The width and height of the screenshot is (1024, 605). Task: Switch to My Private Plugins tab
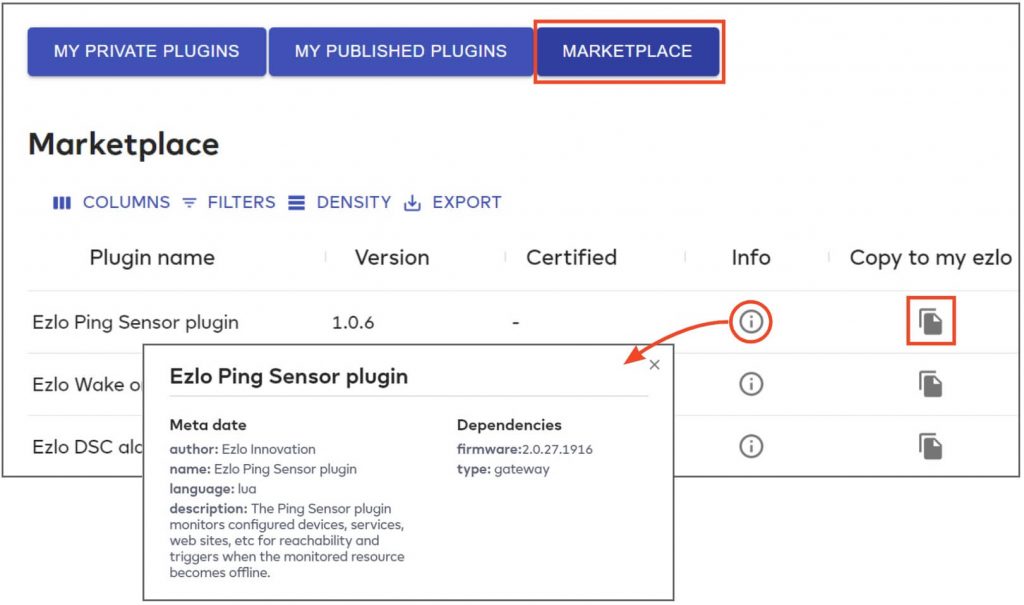tap(145, 50)
